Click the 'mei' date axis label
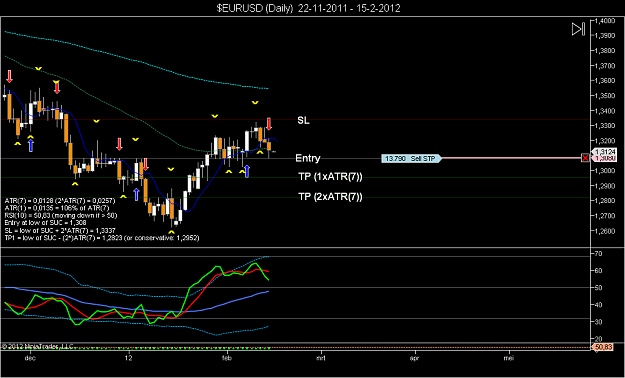 pyautogui.click(x=509, y=358)
